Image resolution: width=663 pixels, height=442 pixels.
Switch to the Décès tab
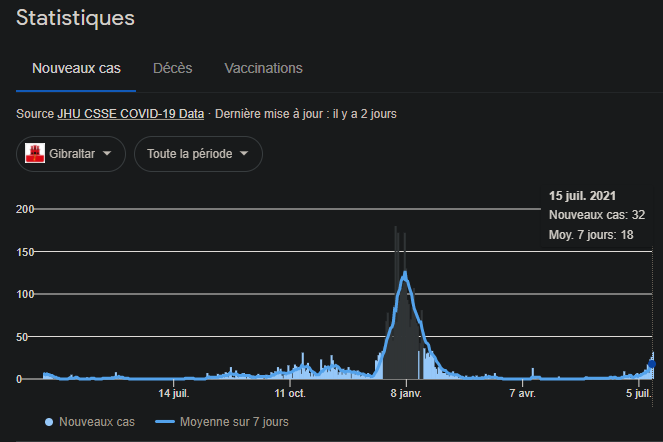point(173,69)
